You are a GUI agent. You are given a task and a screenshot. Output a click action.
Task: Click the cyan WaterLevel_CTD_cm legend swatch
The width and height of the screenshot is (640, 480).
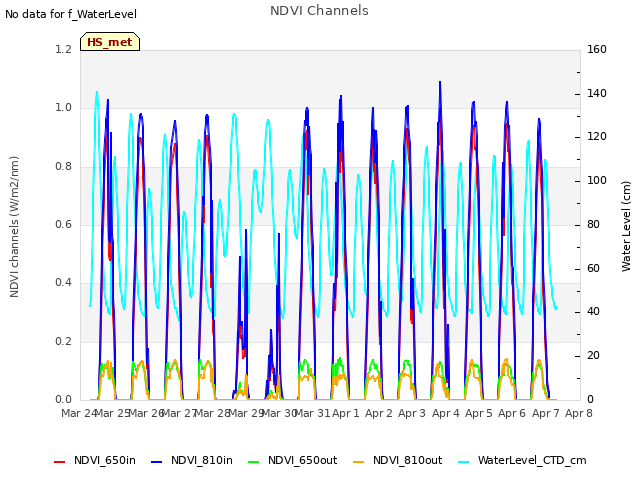tap(463, 462)
